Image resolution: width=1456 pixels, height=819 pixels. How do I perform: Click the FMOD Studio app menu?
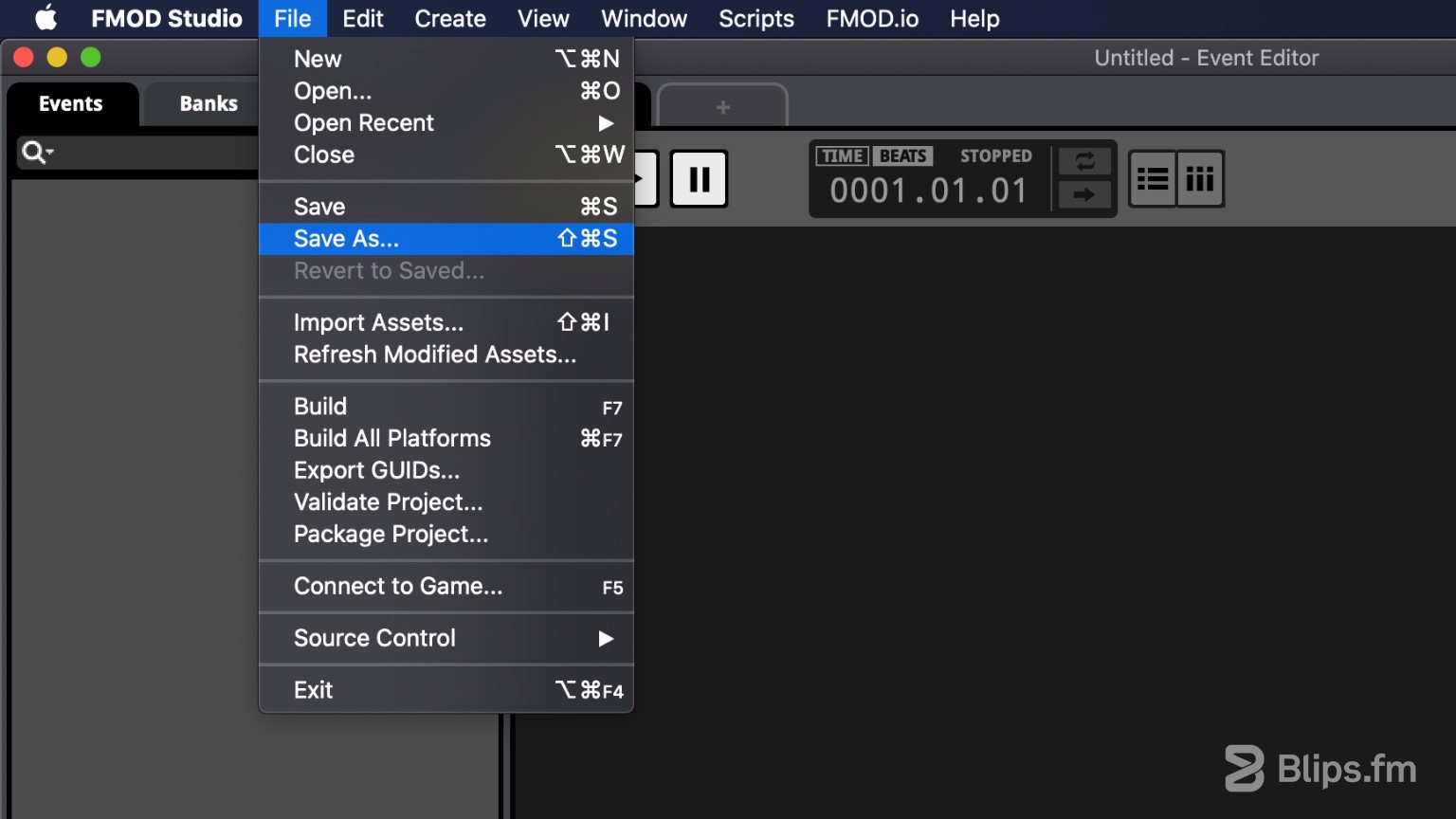(167, 18)
